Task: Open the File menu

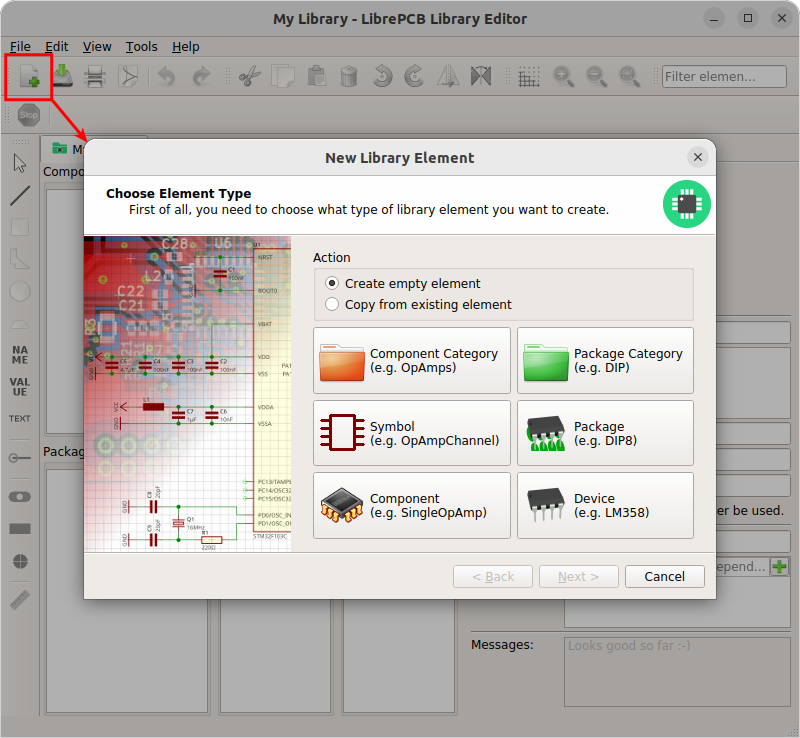Action: point(20,46)
